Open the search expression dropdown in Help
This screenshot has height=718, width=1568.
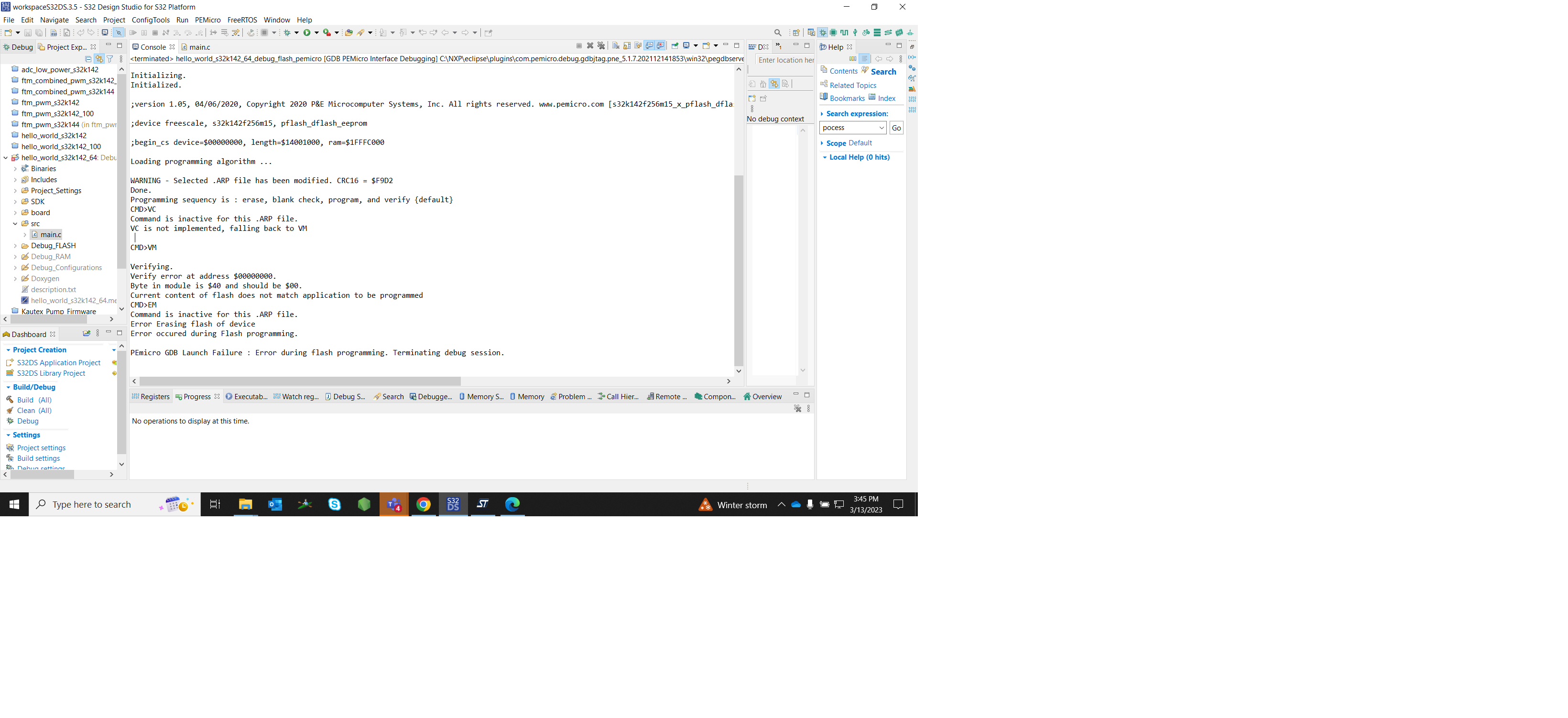pyautogui.click(x=882, y=128)
